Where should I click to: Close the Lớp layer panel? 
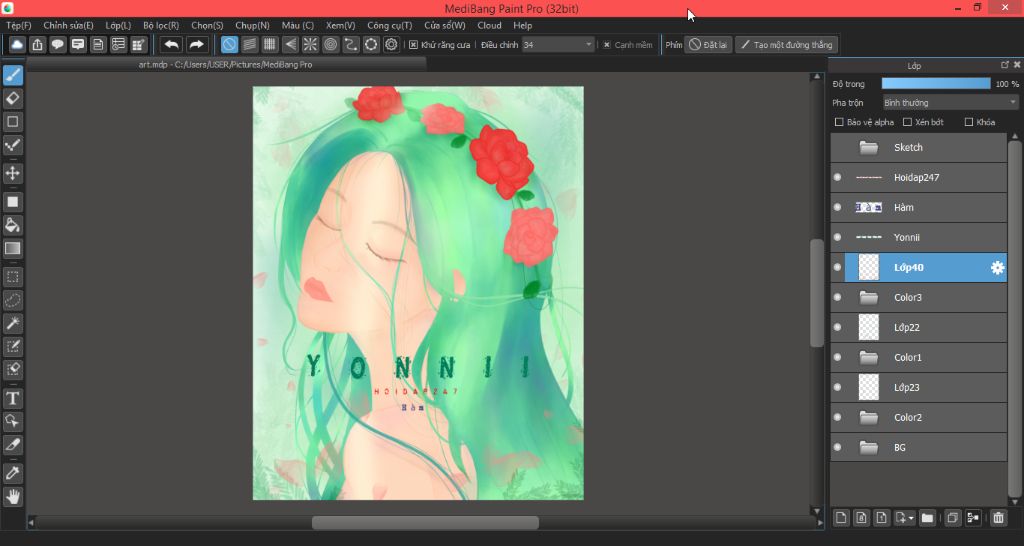[1017, 65]
